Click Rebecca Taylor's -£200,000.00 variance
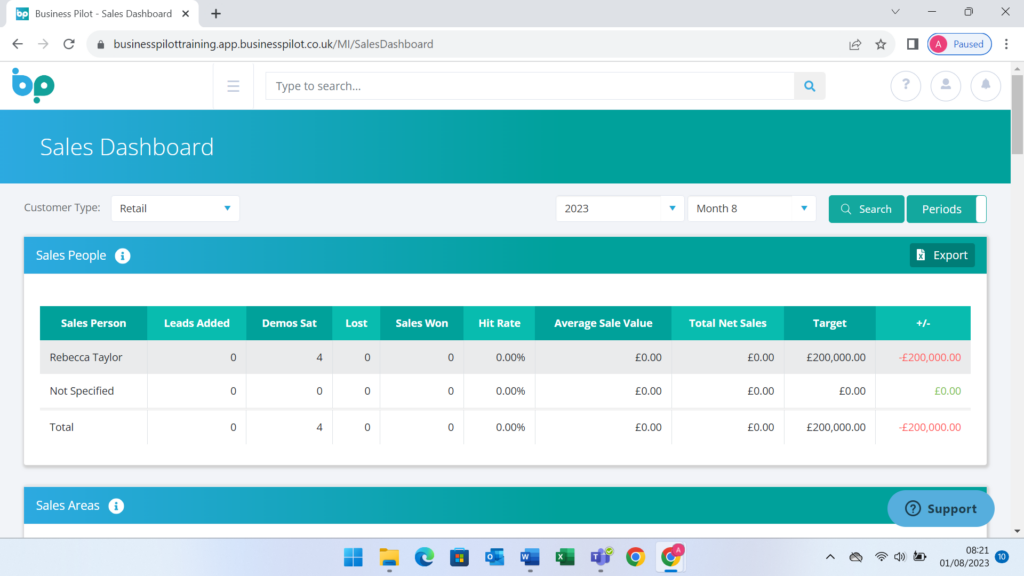The width and height of the screenshot is (1024, 576). 930,357
